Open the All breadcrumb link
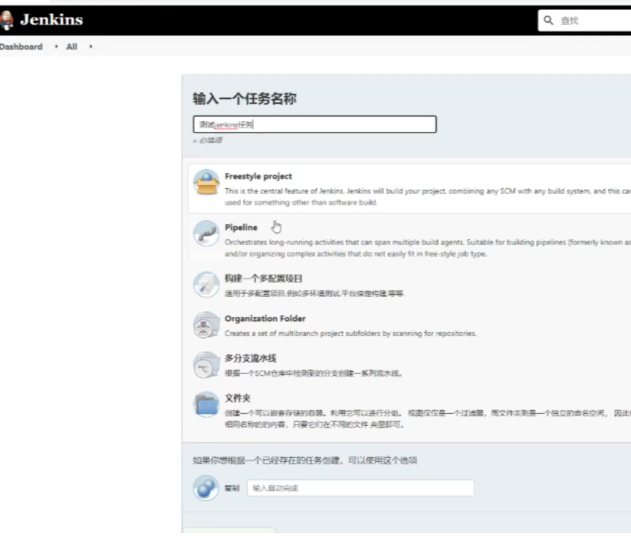The image size is (631, 541). click(x=72, y=47)
